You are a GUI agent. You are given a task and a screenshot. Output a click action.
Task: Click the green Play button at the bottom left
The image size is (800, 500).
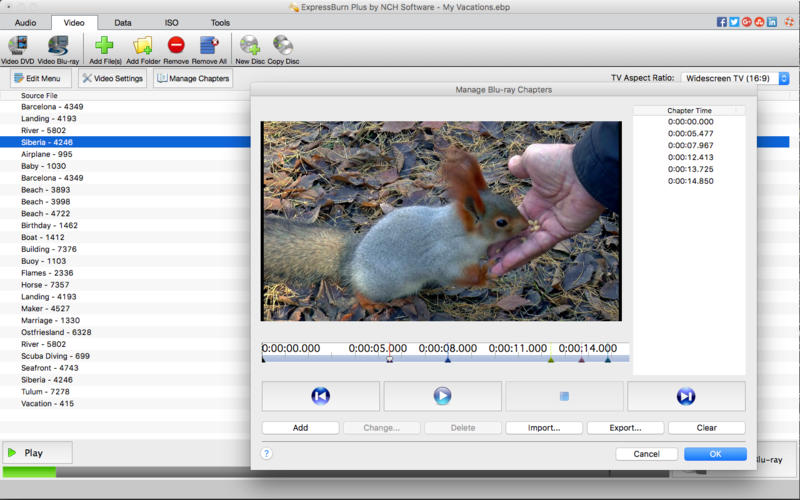tap(37, 453)
